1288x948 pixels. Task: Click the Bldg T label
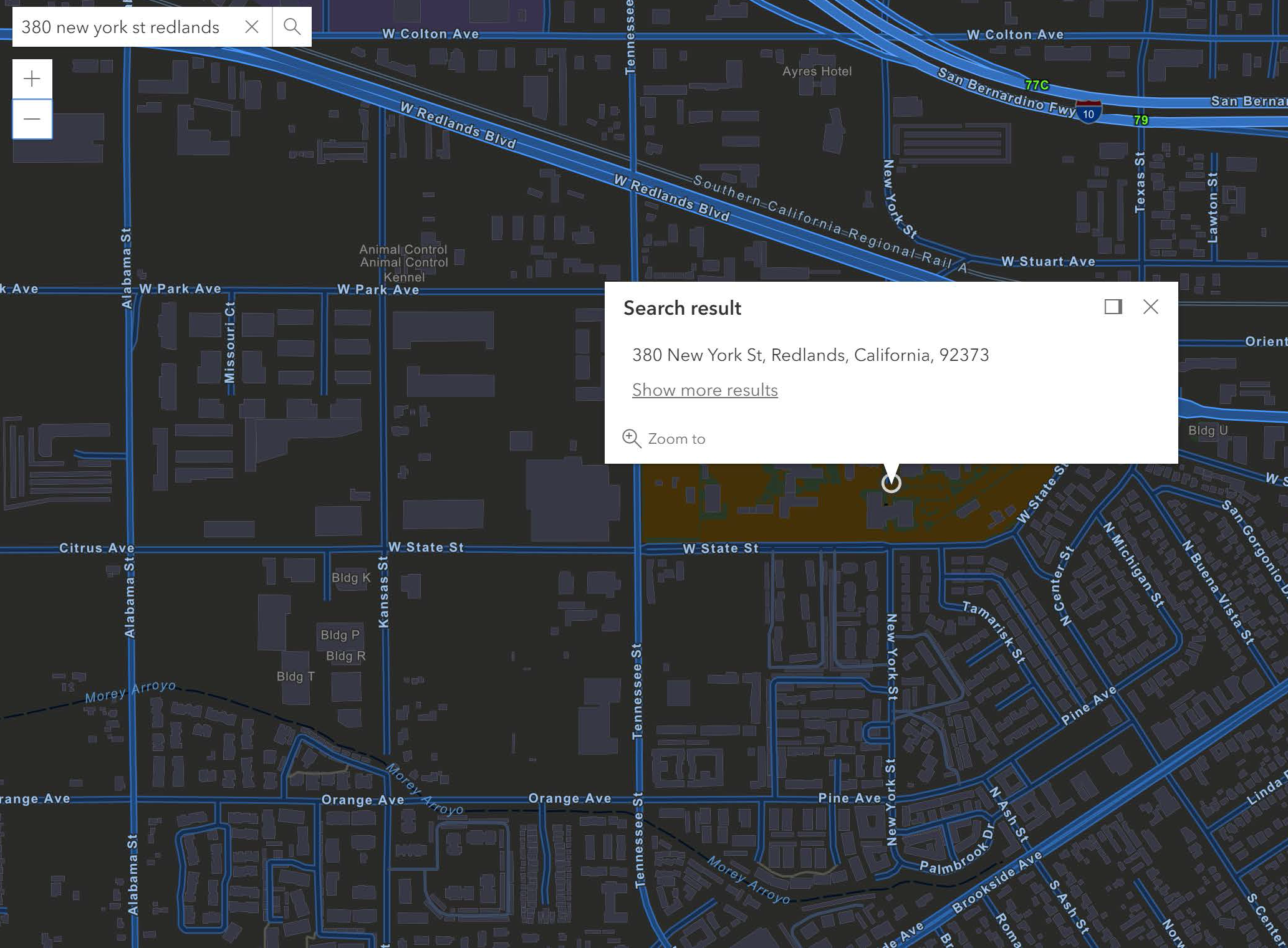(x=296, y=676)
